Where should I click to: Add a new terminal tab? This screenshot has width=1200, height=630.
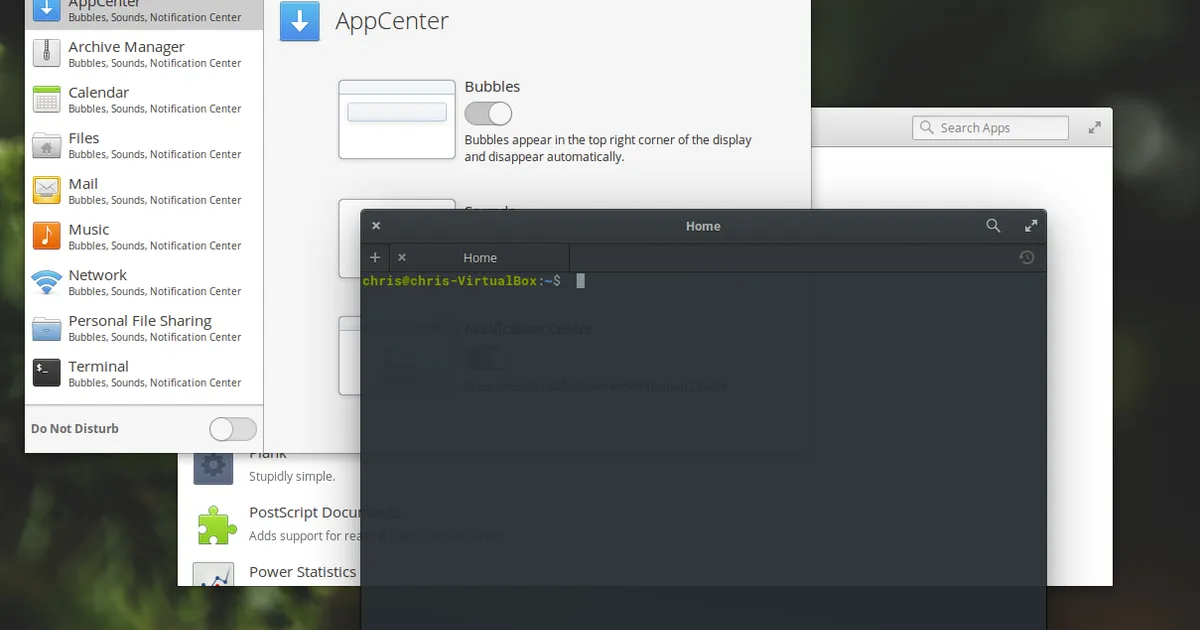(x=375, y=257)
